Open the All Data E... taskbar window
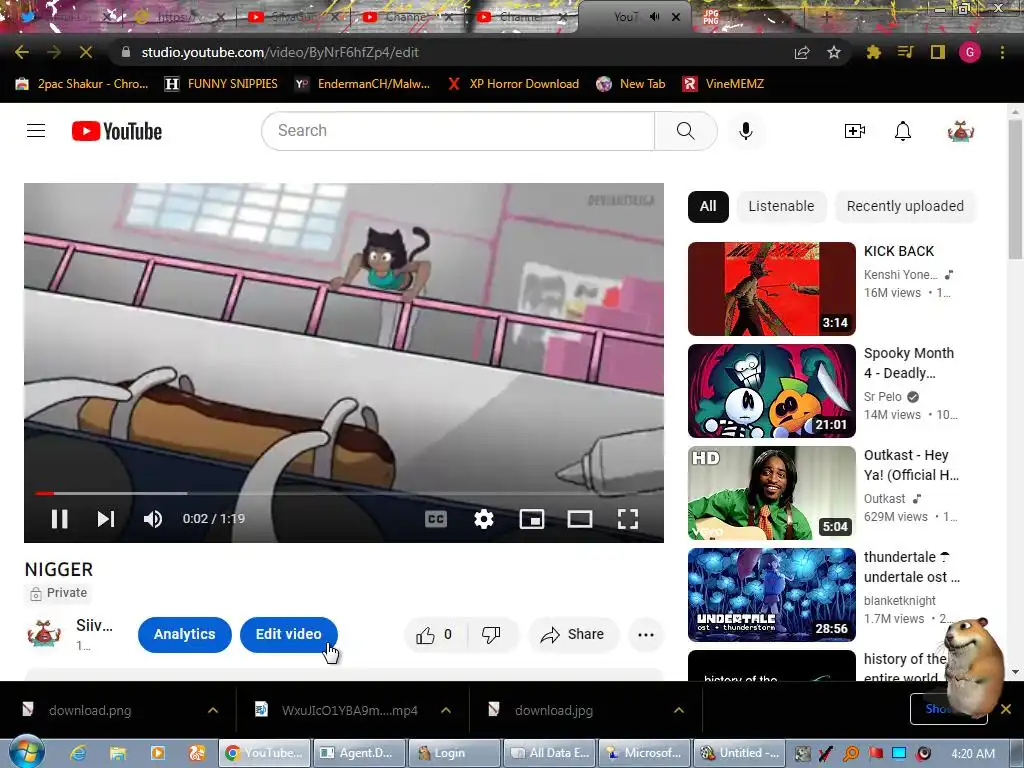The height and width of the screenshot is (768, 1024). [x=550, y=753]
